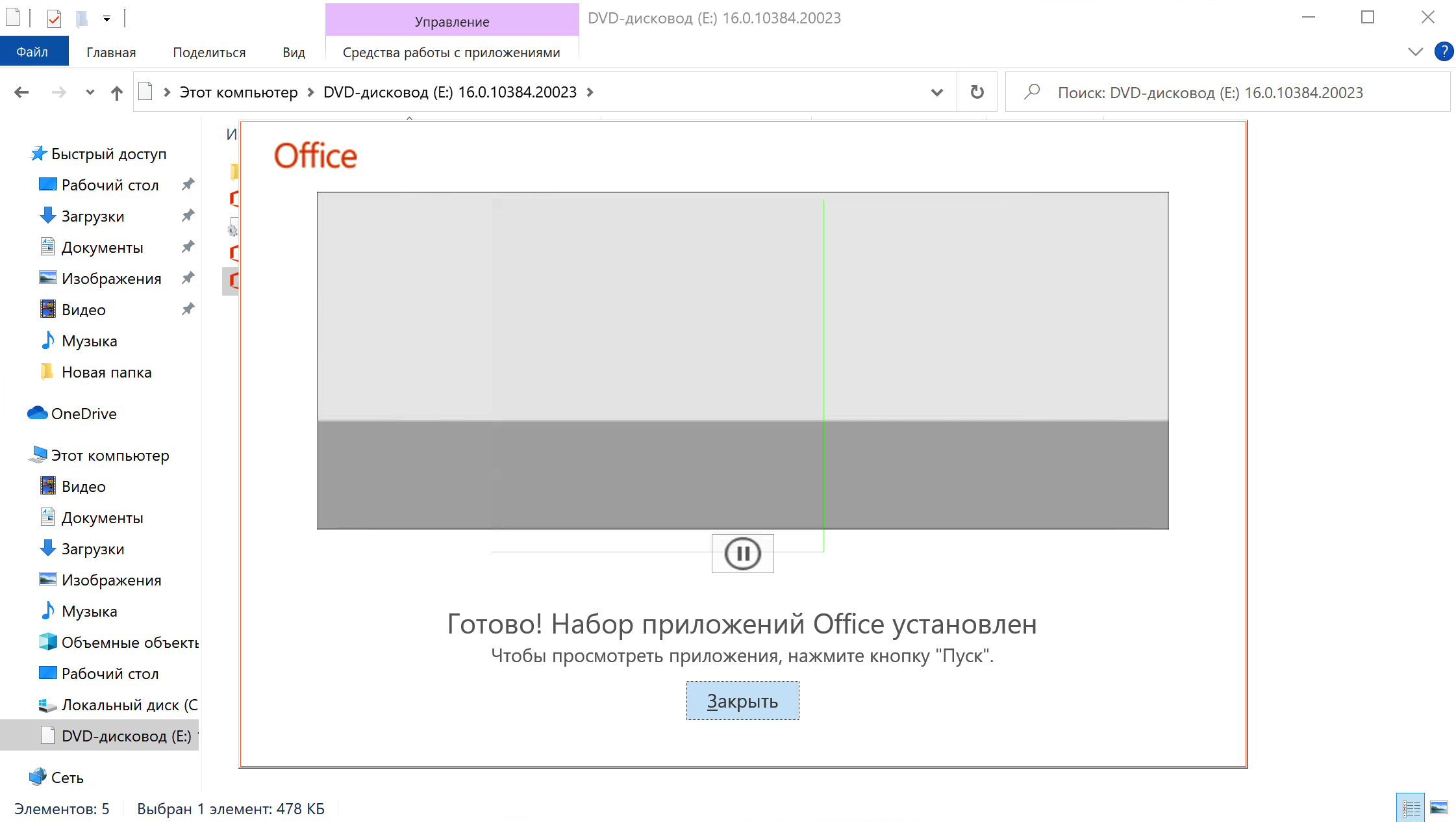
Task: Click the Properties quick access toolbar icon
Action: [55, 18]
